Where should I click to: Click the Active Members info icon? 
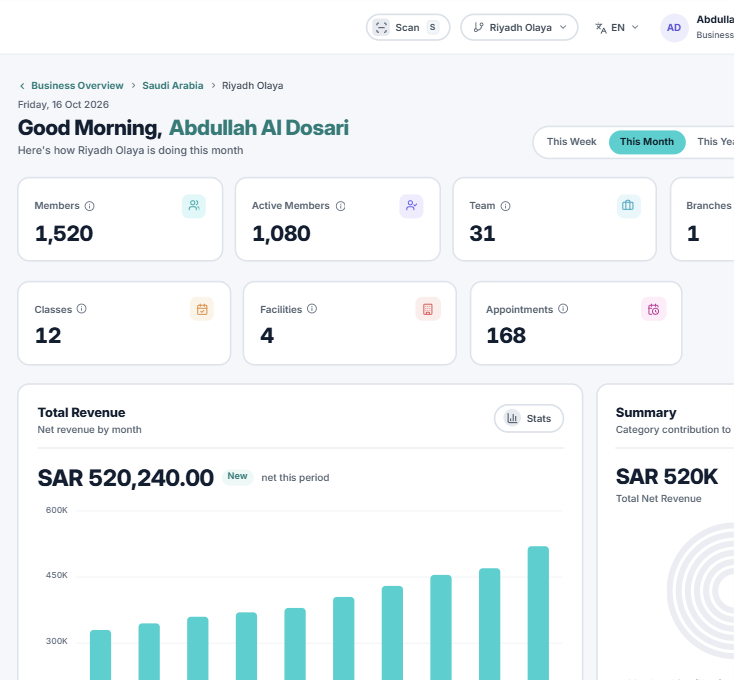pos(341,206)
